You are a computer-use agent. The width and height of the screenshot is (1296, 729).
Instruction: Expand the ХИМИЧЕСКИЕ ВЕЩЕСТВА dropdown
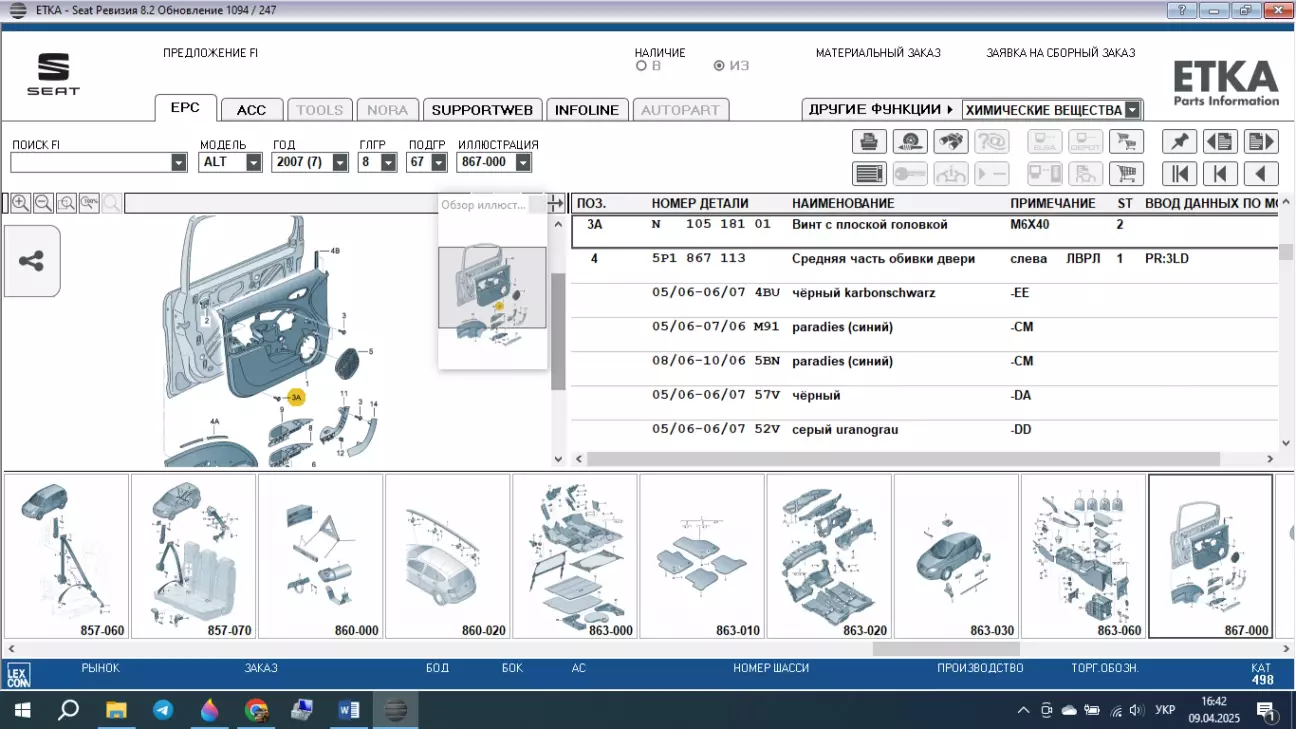click(1132, 110)
